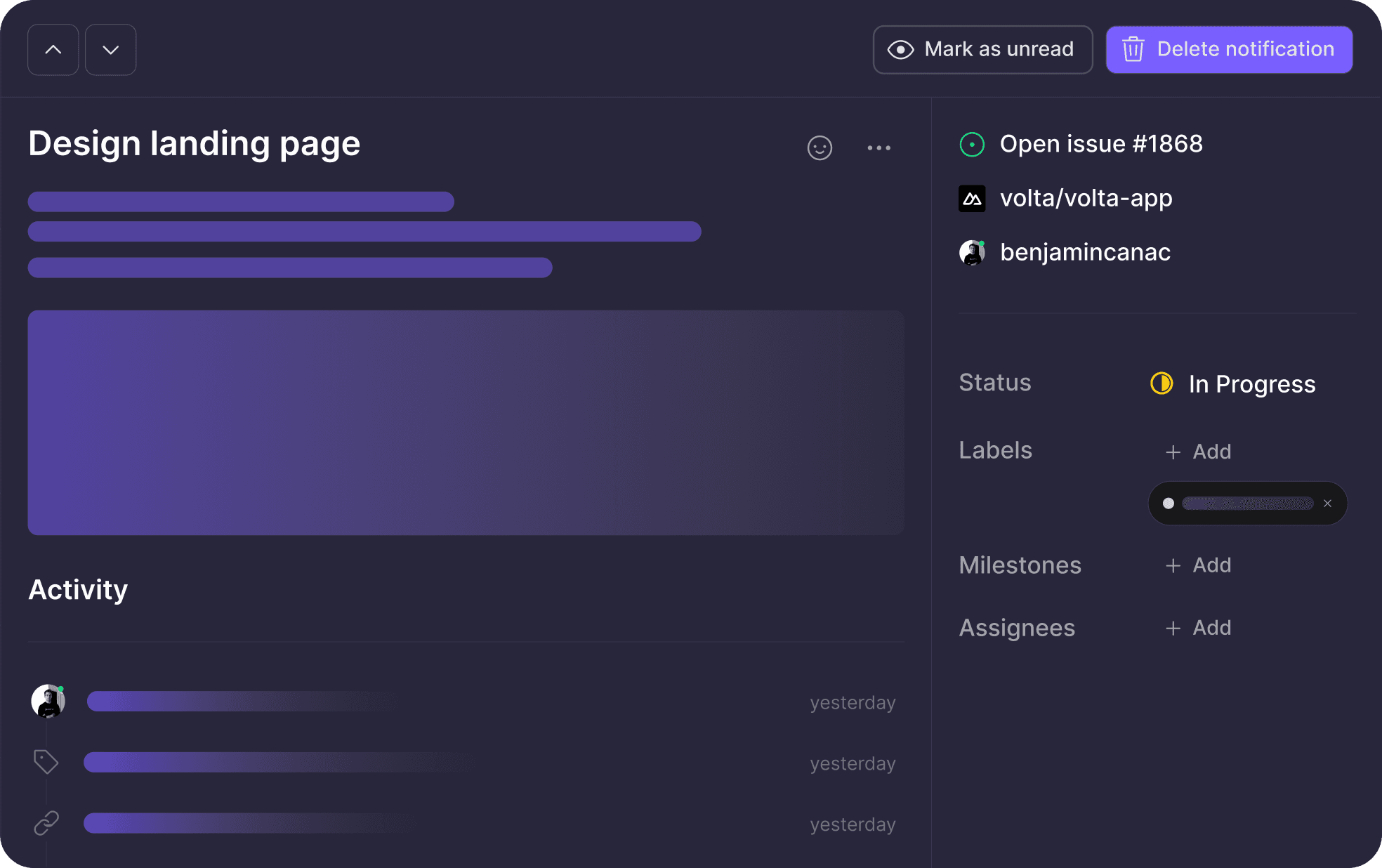Toggle Mark as unread

[982, 49]
